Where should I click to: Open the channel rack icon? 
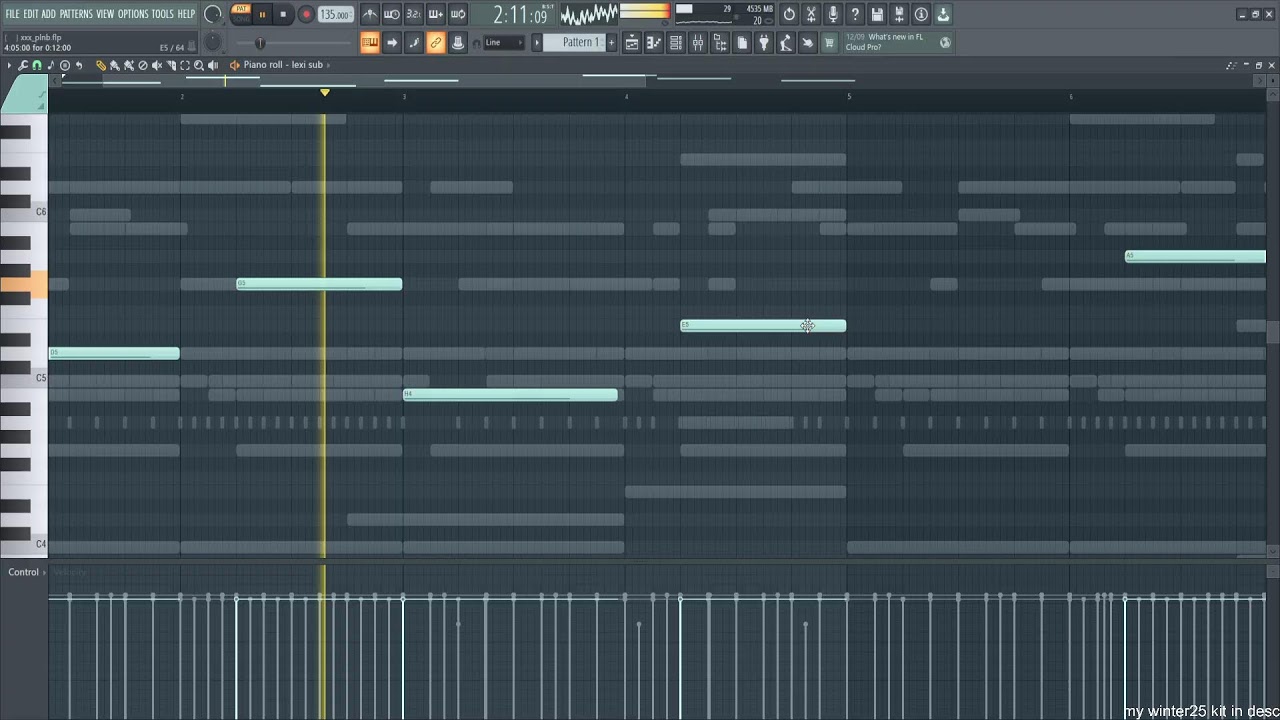[x=676, y=42]
